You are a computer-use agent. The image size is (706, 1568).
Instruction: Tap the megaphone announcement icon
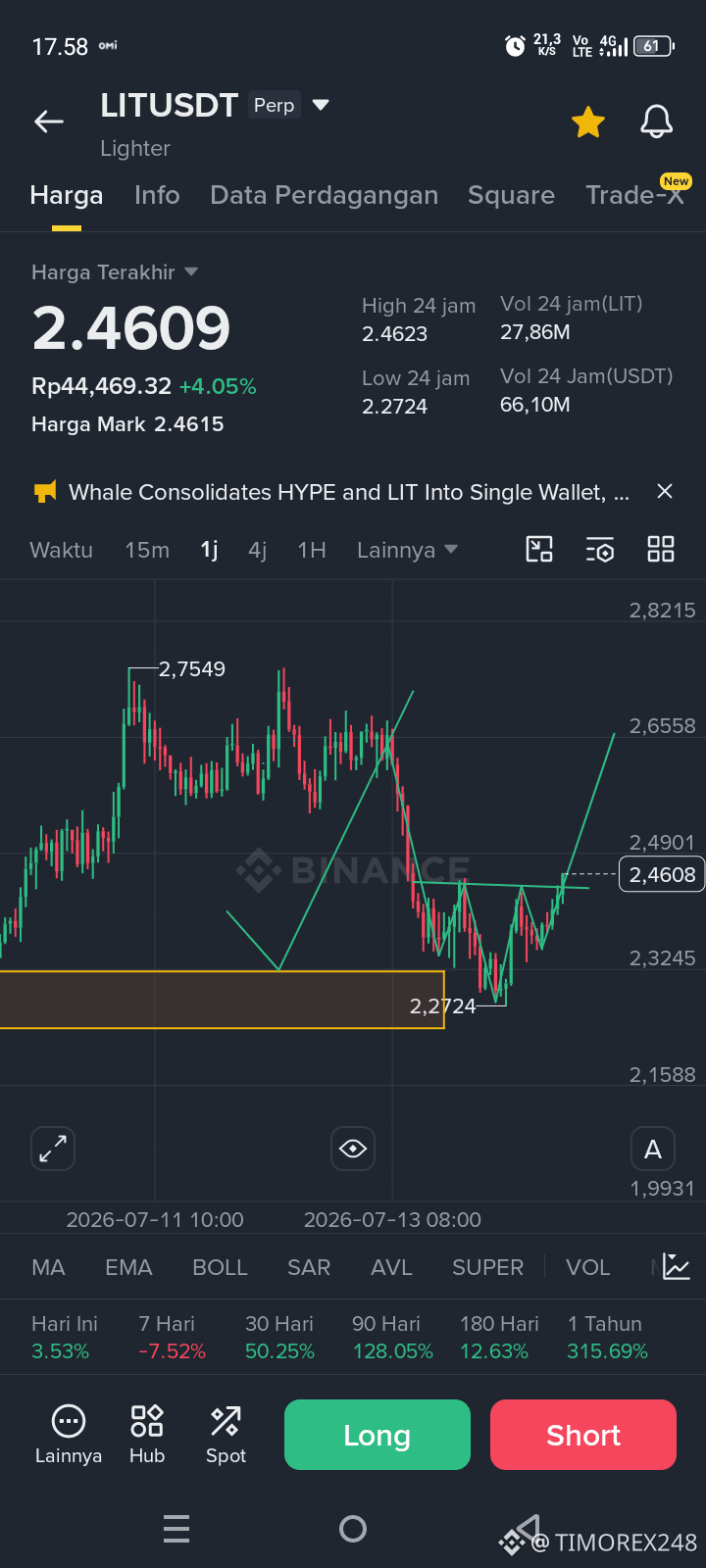pyautogui.click(x=45, y=492)
